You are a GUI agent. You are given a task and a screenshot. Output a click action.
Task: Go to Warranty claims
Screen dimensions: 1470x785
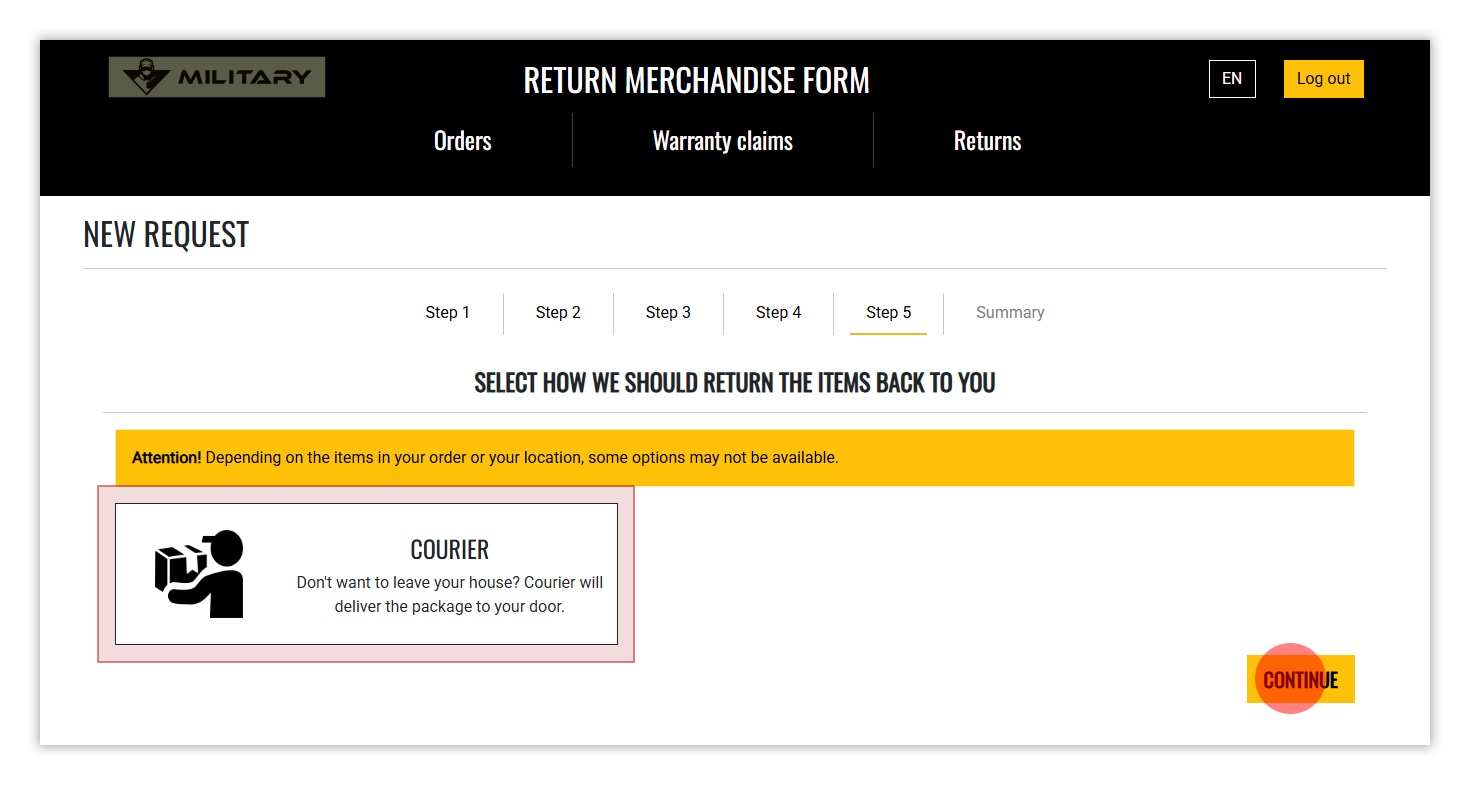722,141
